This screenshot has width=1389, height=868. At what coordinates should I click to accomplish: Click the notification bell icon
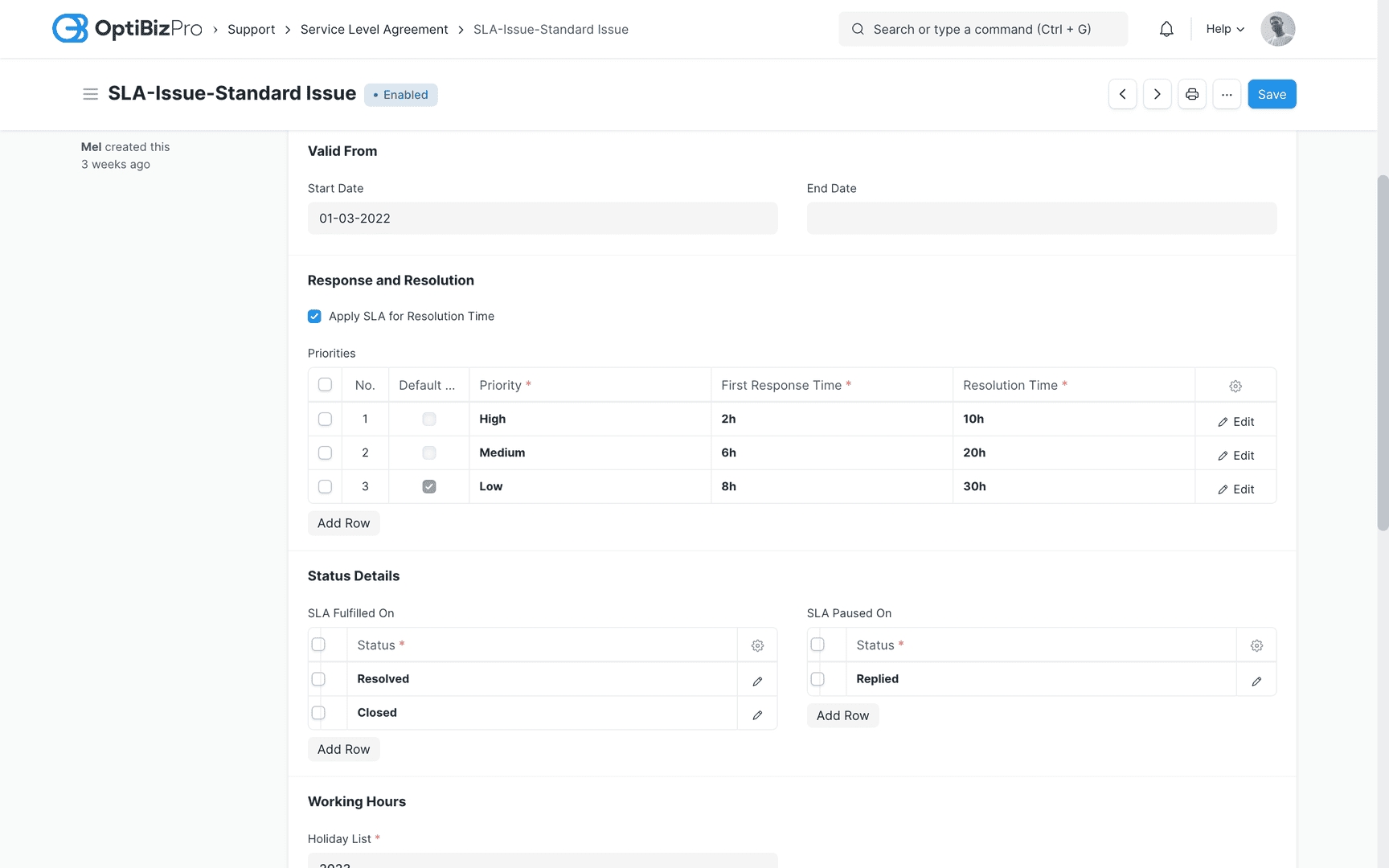click(x=1166, y=28)
